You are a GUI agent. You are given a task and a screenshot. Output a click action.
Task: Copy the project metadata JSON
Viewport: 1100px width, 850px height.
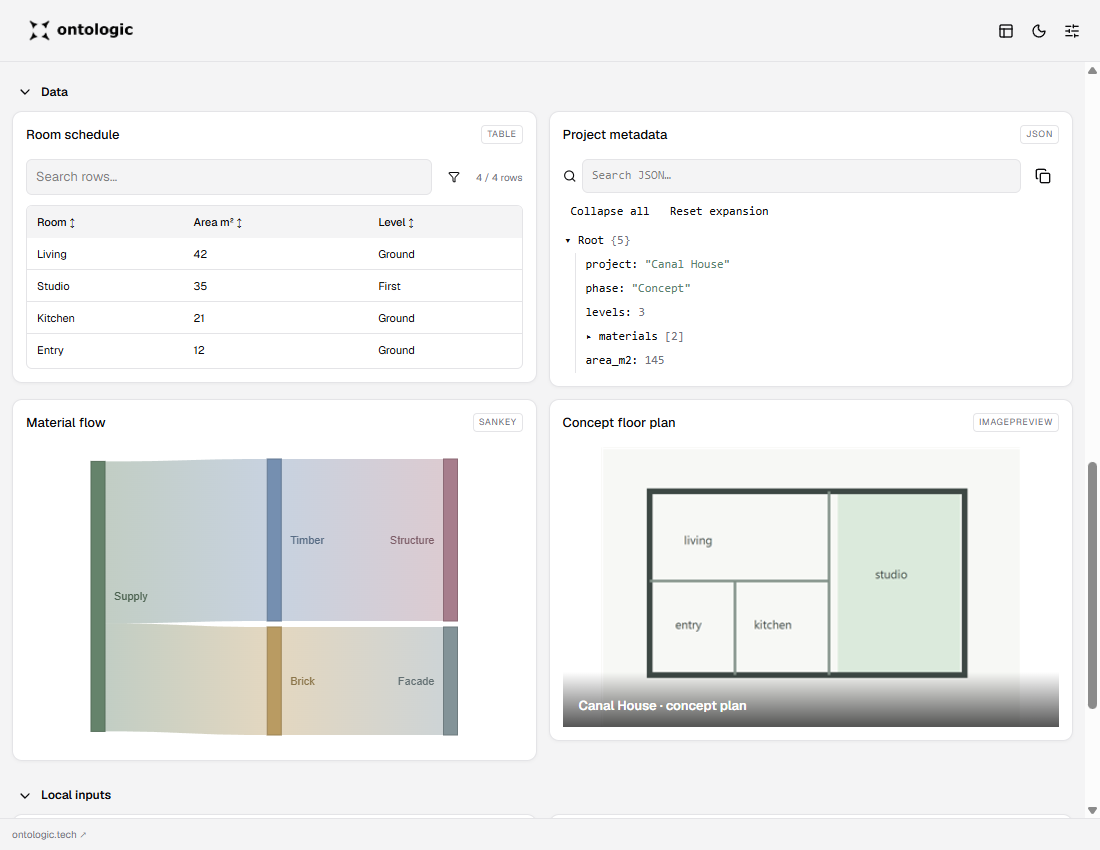(x=1042, y=176)
